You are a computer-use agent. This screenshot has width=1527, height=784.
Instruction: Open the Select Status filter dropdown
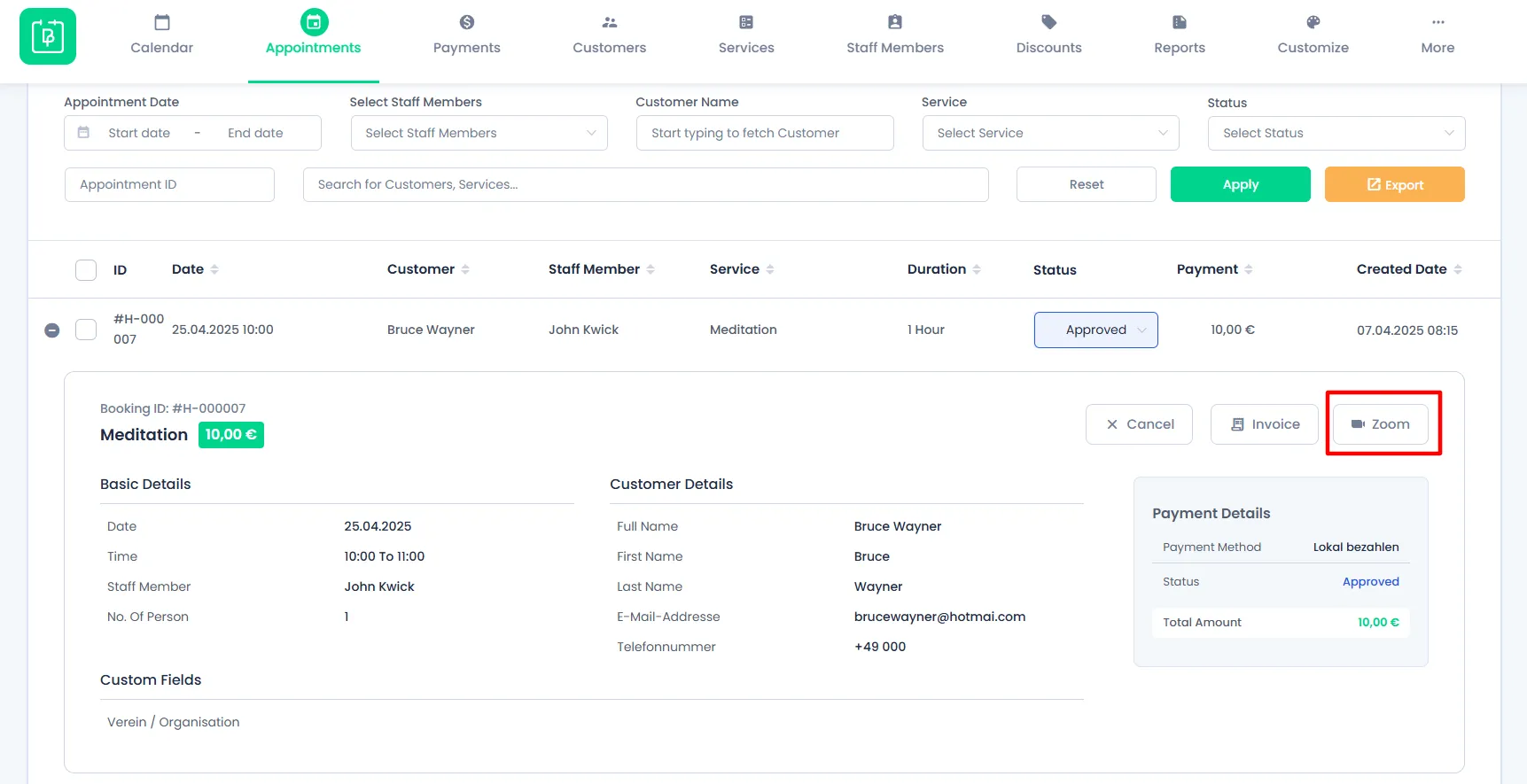[x=1336, y=133]
